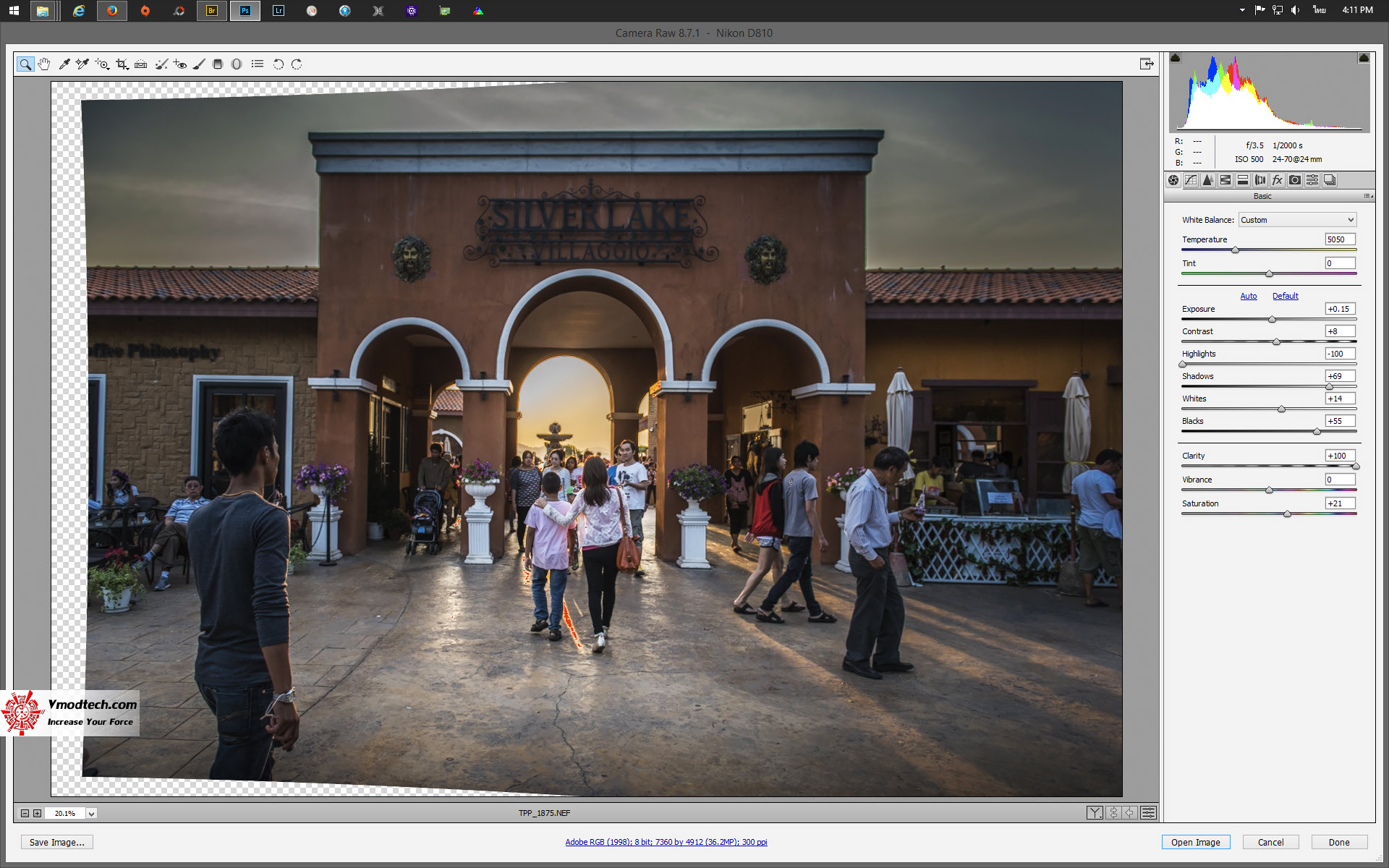1389x868 pixels.
Task: Pick the Crop tool
Action: (x=122, y=64)
